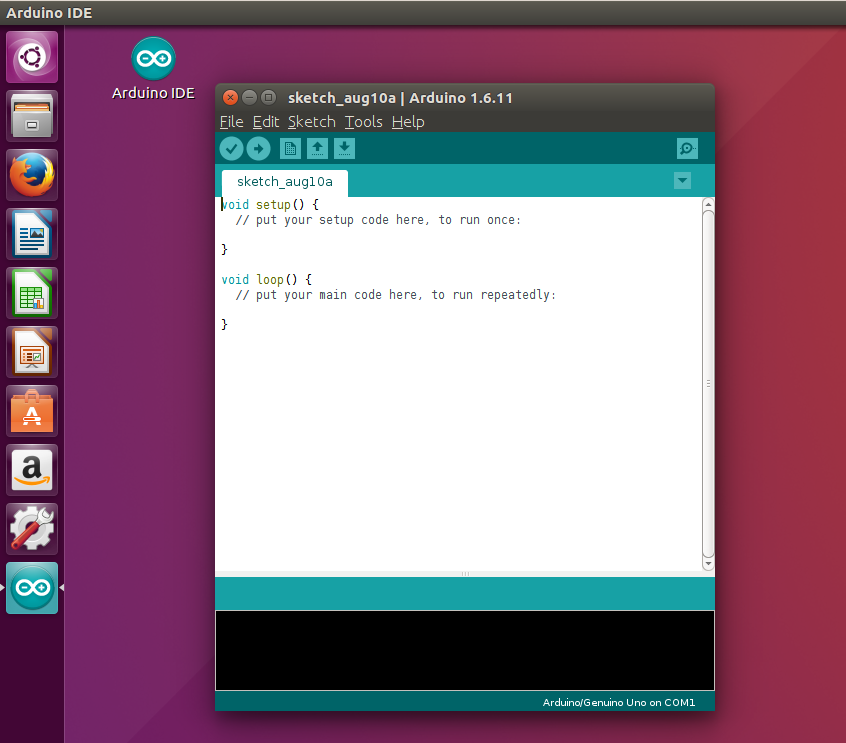Focus Arduino IDE from the launcher icon
846x743 pixels.
click(32, 588)
